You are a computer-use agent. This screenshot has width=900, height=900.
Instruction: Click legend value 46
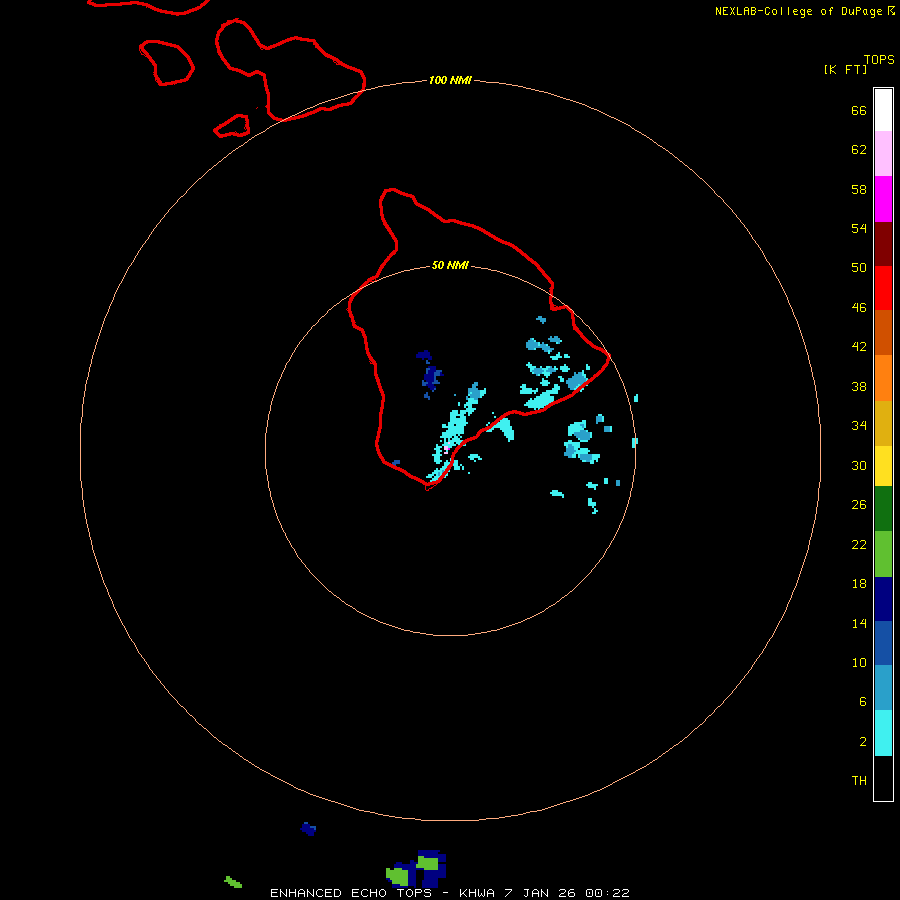[859, 307]
